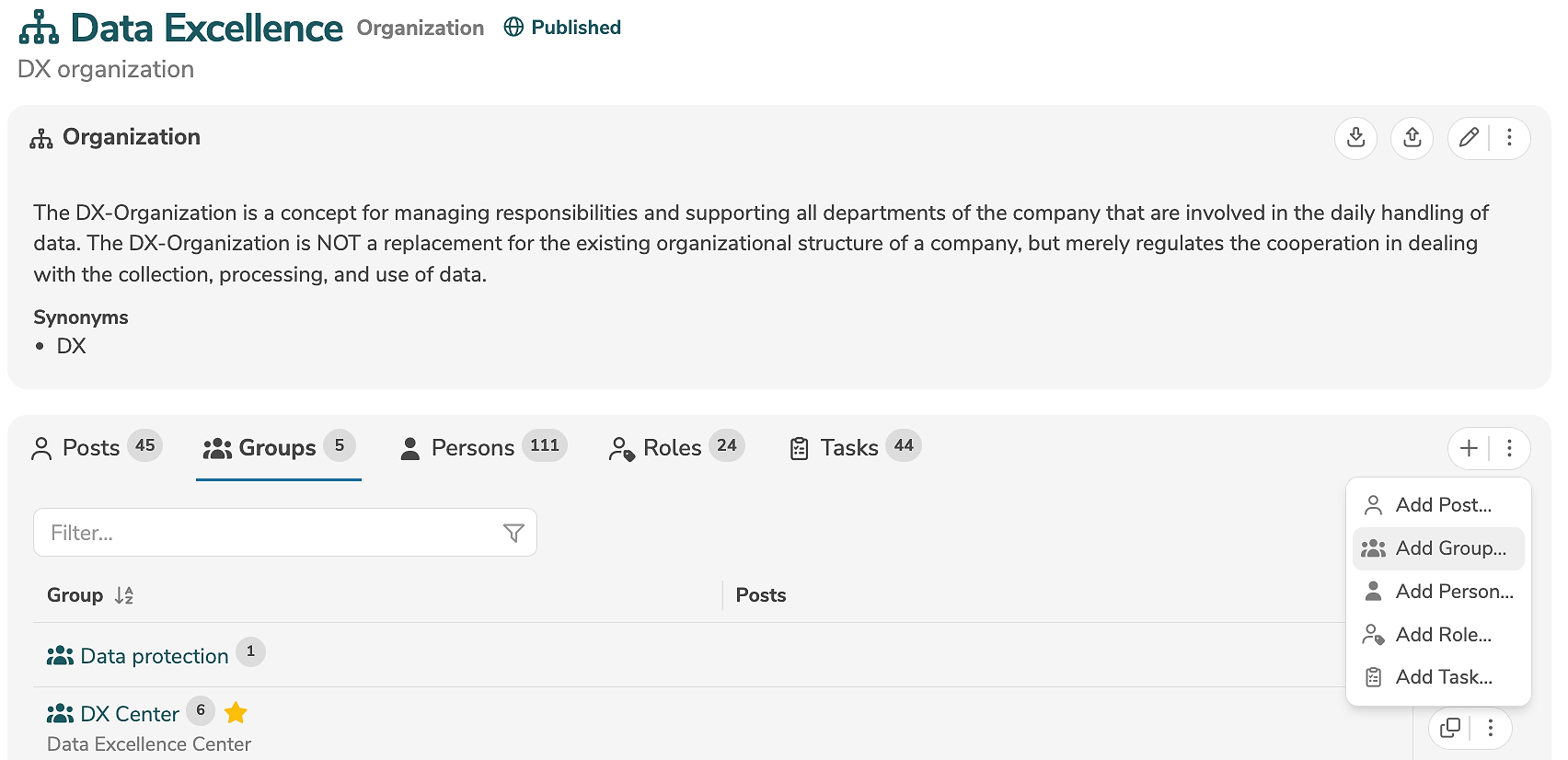Click the filter funnel icon
Image resolution: width=1568 pixels, height=760 pixels.
(513, 533)
